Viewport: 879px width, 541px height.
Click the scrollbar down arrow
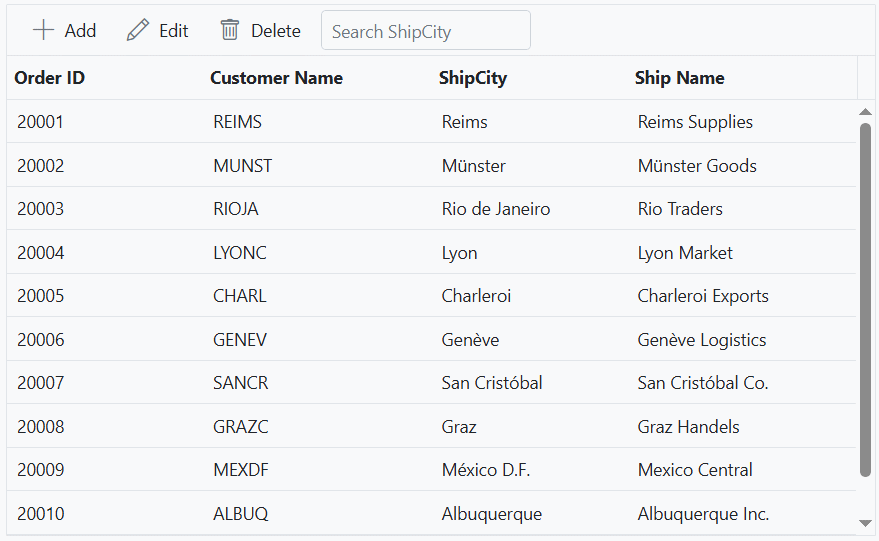point(865,523)
